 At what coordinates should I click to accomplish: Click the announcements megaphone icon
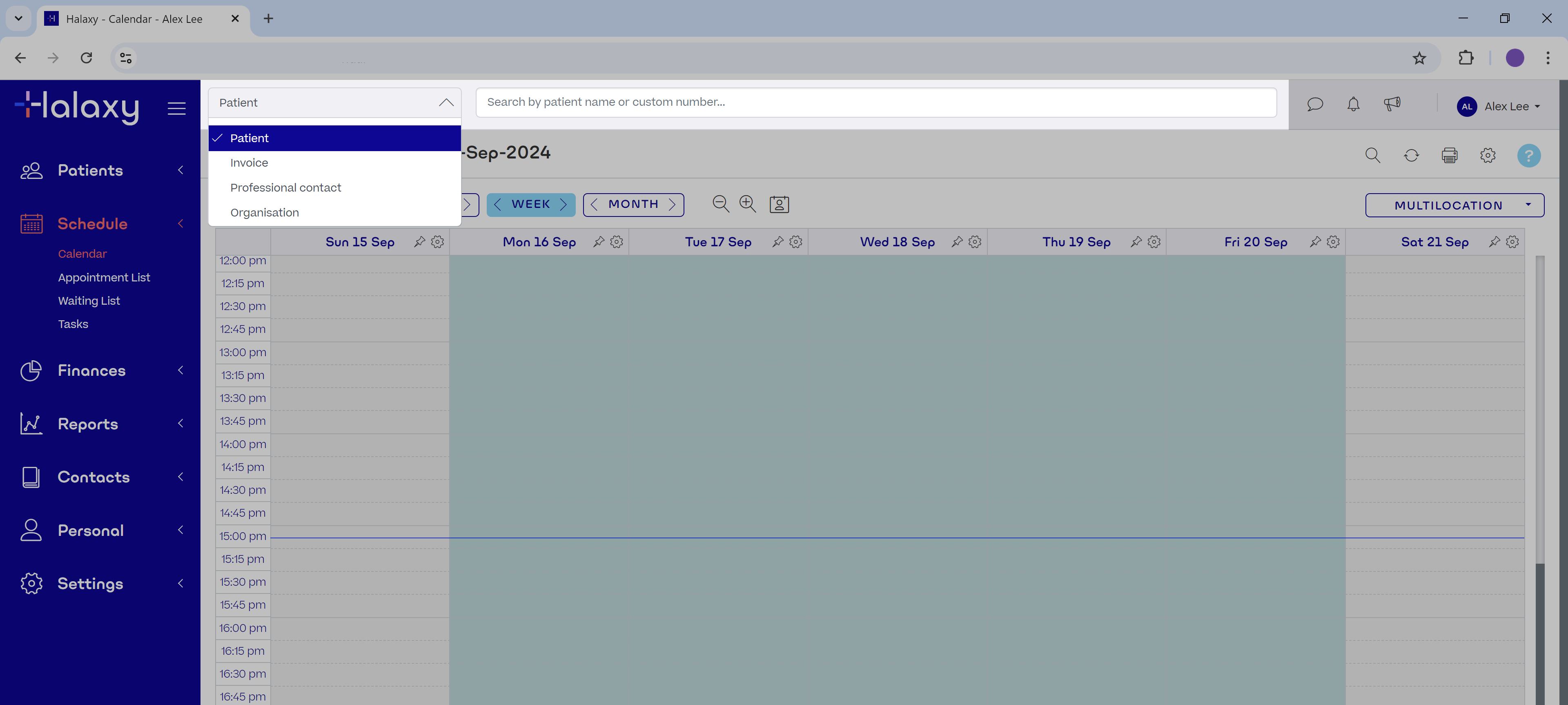(1392, 105)
